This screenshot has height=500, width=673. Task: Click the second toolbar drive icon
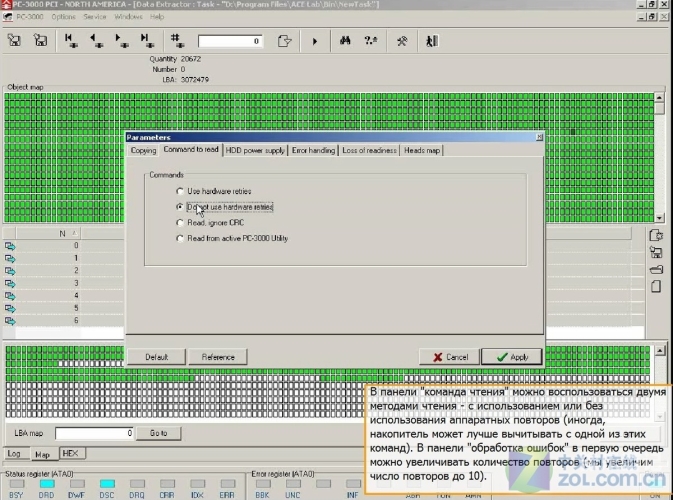point(40,41)
